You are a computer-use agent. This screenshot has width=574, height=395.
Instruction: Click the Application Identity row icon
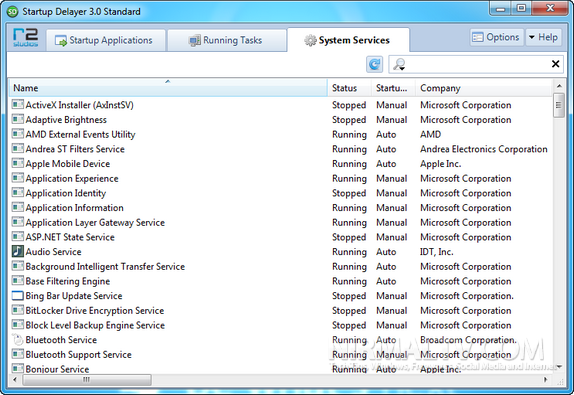[18, 193]
